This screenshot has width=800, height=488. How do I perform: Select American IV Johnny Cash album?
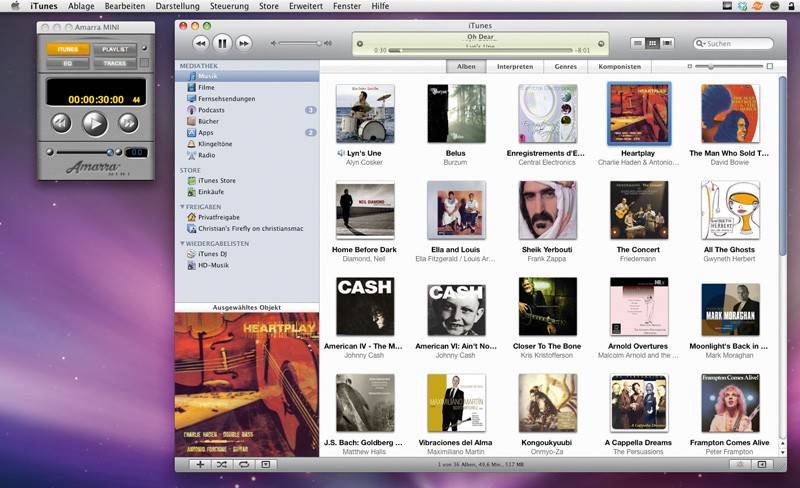pos(365,306)
